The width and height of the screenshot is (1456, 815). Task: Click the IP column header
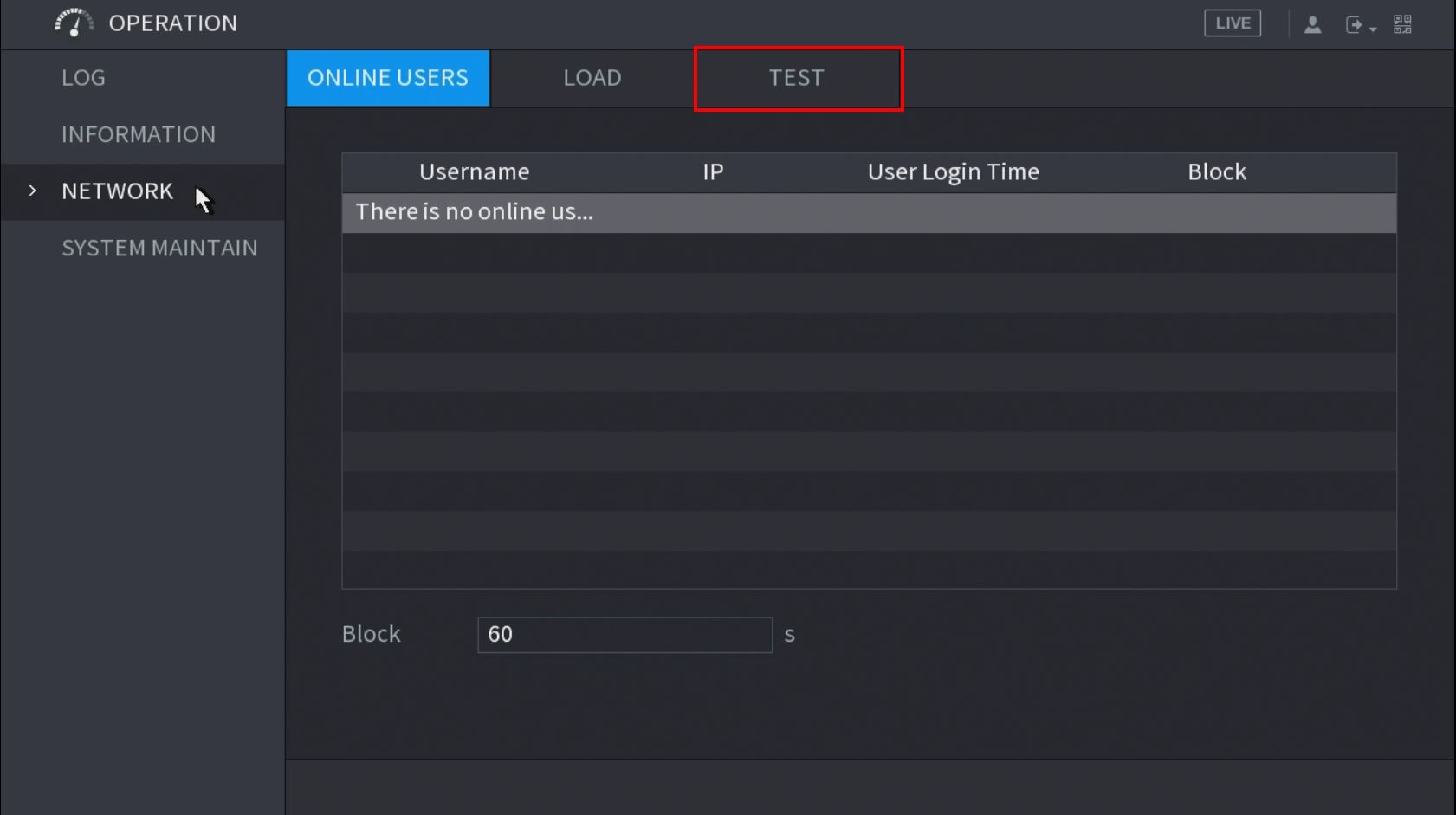pyautogui.click(x=713, y=172)
